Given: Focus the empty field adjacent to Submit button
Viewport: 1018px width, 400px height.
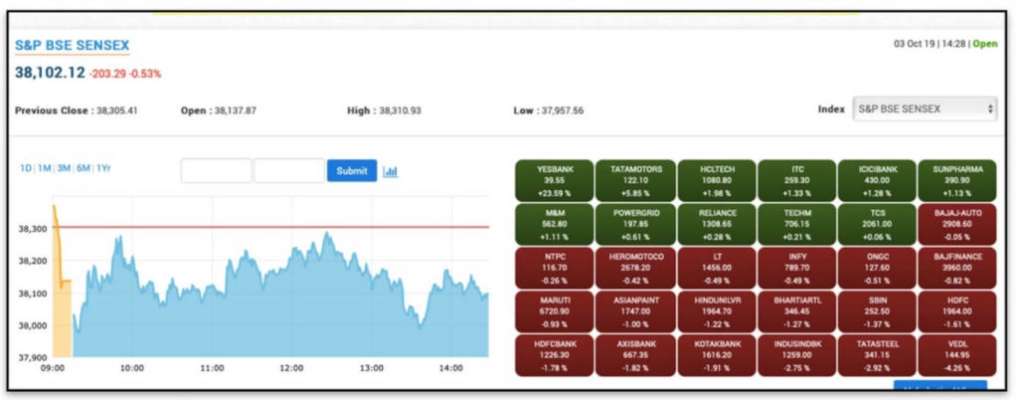Looking at the screenshot, I should [x=289, y=171].
